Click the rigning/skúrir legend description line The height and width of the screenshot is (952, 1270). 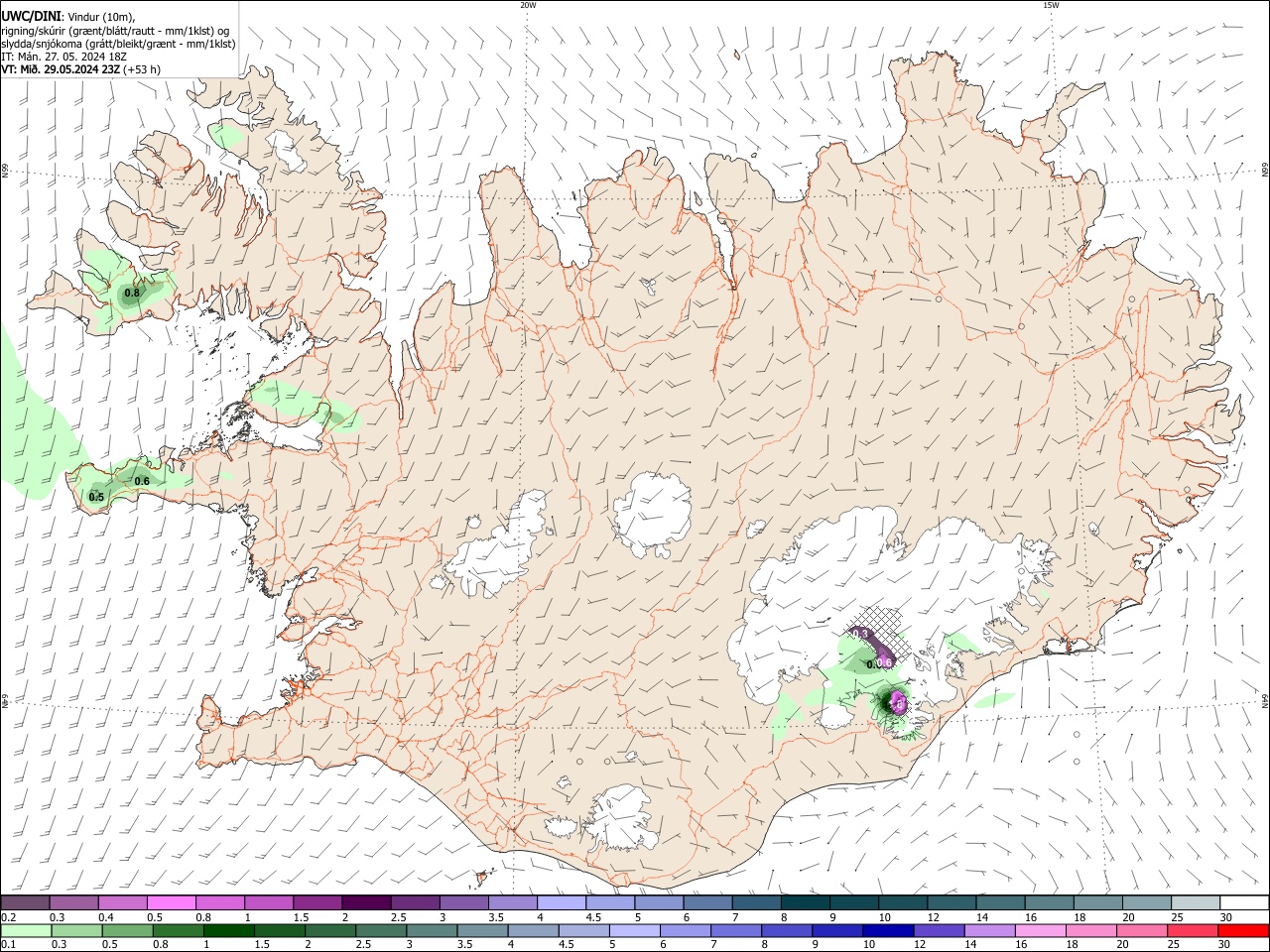point(115,31)
